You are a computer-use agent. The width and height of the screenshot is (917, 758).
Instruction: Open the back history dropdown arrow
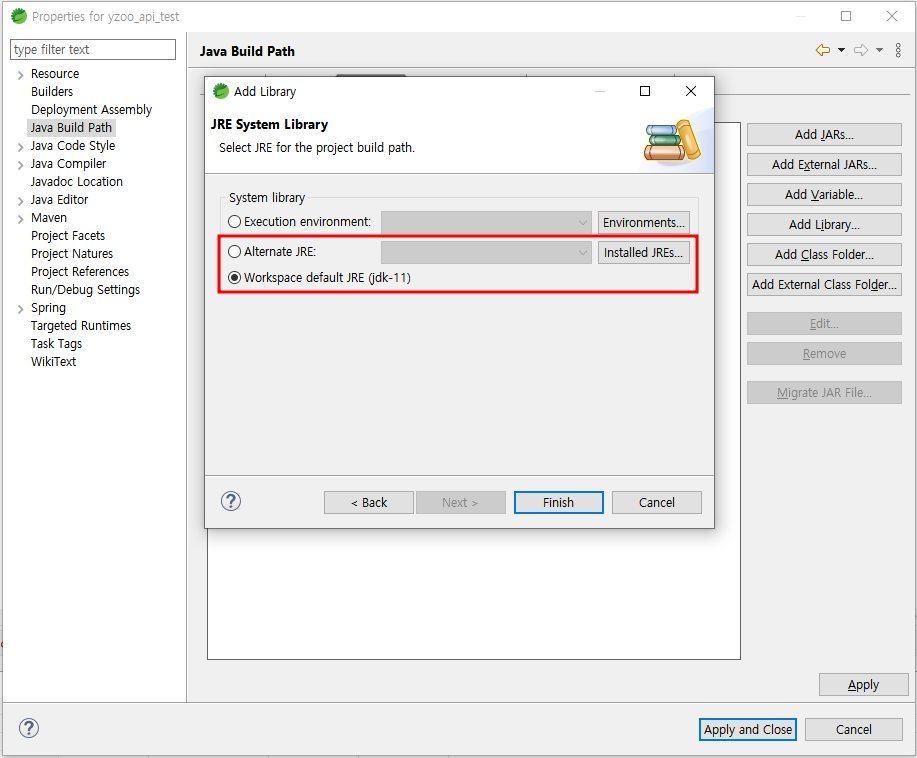(x=841, y=50)
